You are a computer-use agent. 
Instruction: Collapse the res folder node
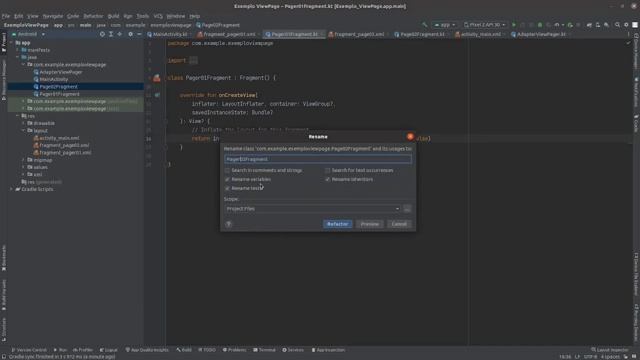tap(18, 116)
